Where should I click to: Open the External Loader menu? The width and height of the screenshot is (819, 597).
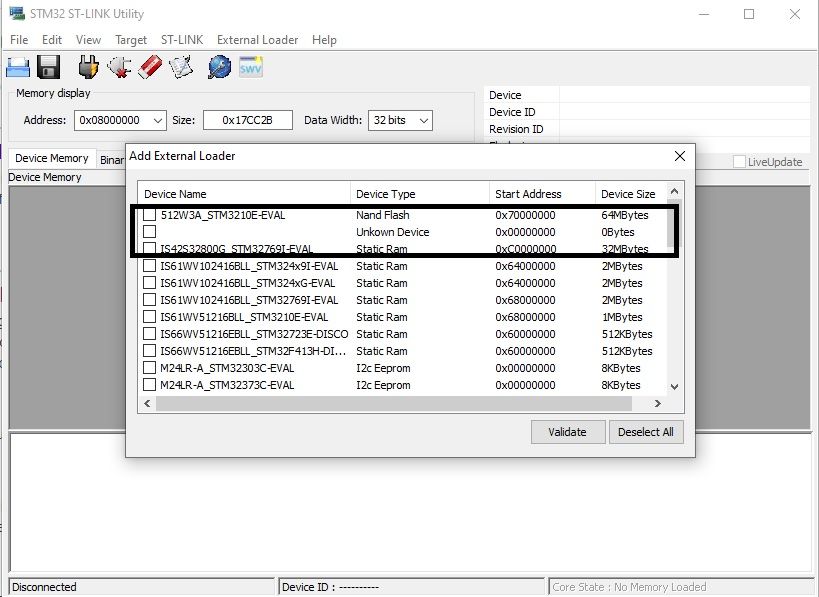(x=258, y=40)
